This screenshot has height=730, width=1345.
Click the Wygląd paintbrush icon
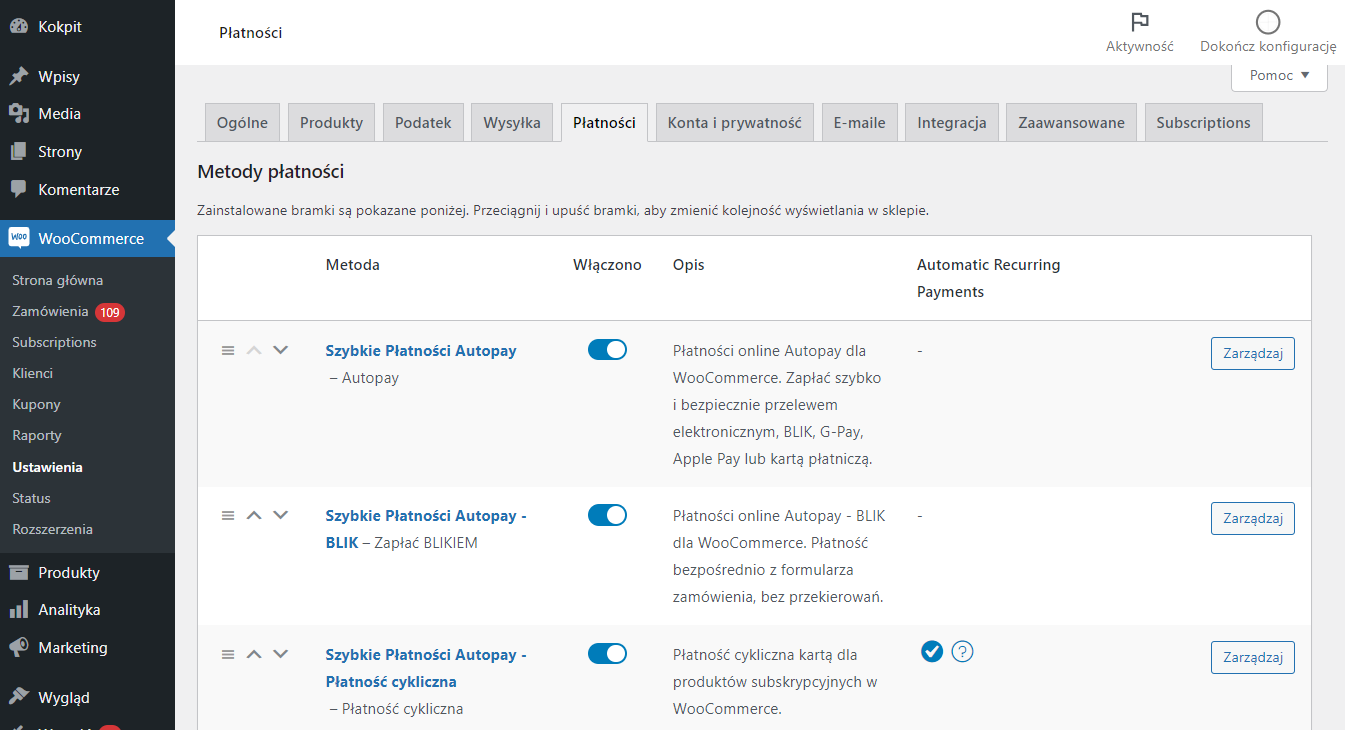click(x=18, y=698)
